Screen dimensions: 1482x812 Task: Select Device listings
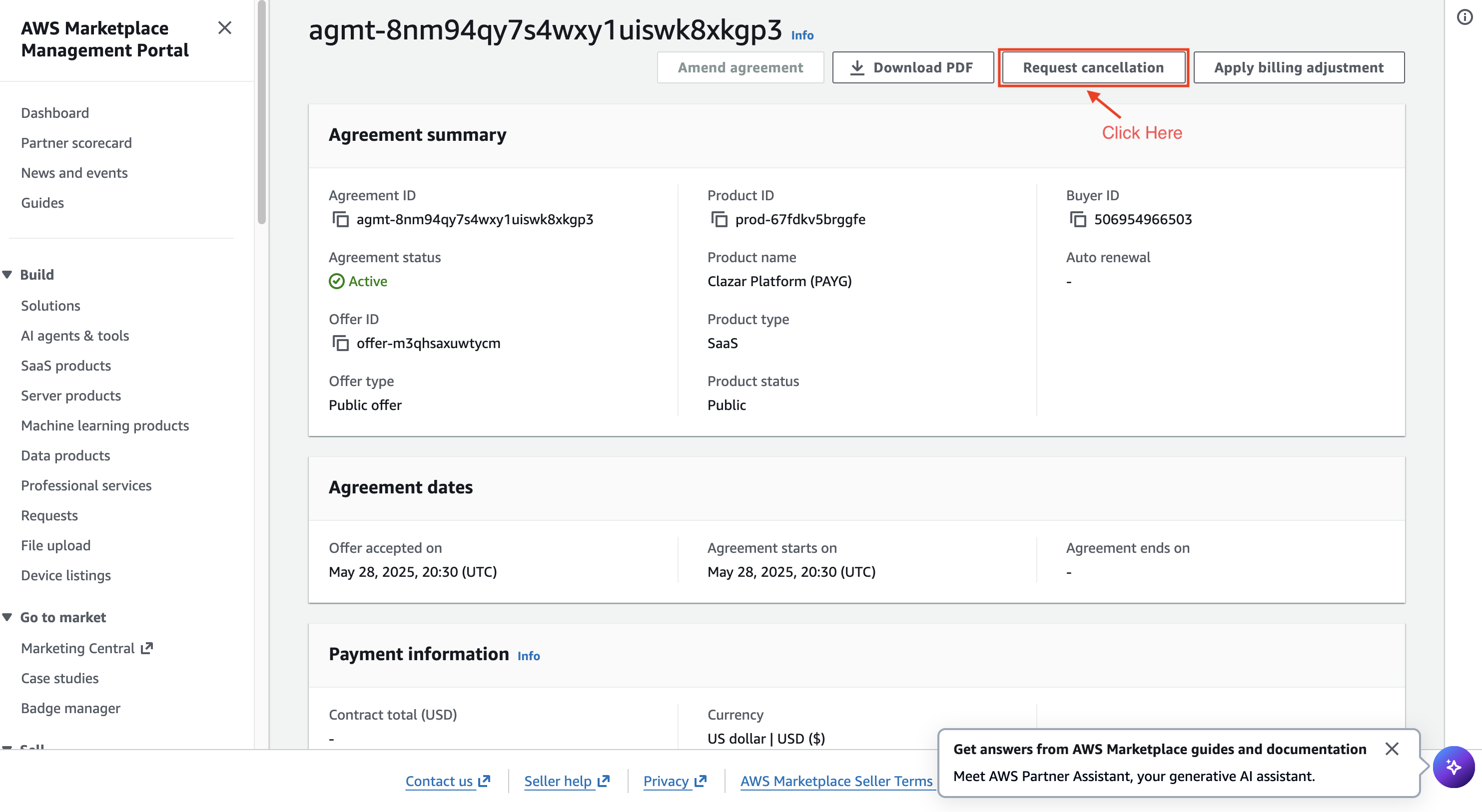point(65,575)
